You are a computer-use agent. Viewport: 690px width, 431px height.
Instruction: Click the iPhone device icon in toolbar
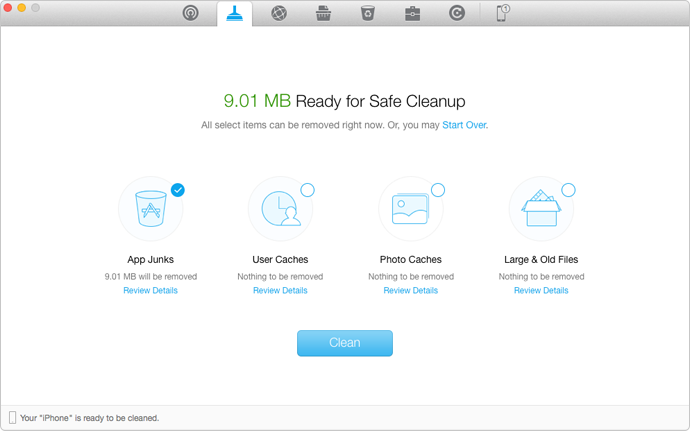pos(503,13)
